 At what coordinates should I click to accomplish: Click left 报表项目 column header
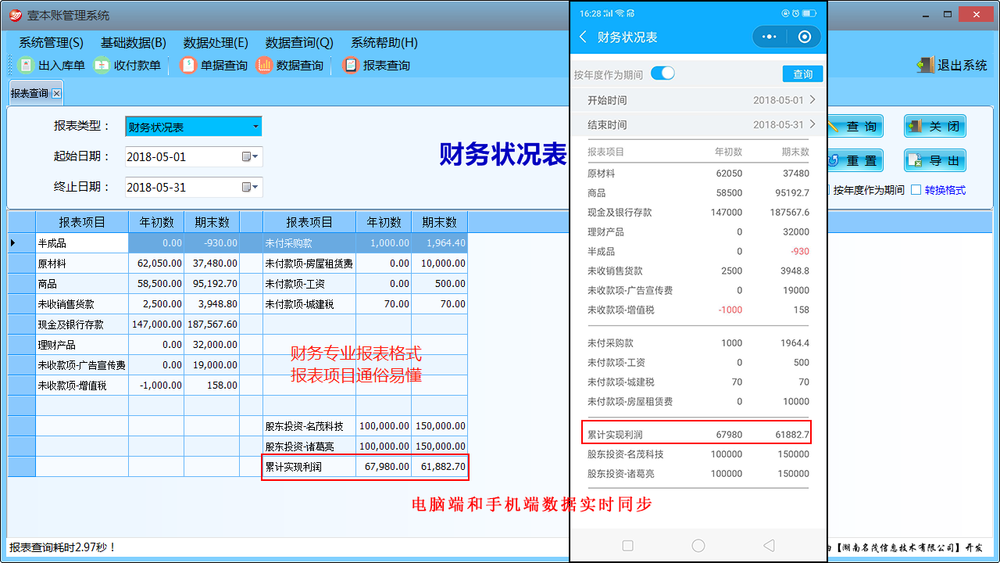(82, 222)
